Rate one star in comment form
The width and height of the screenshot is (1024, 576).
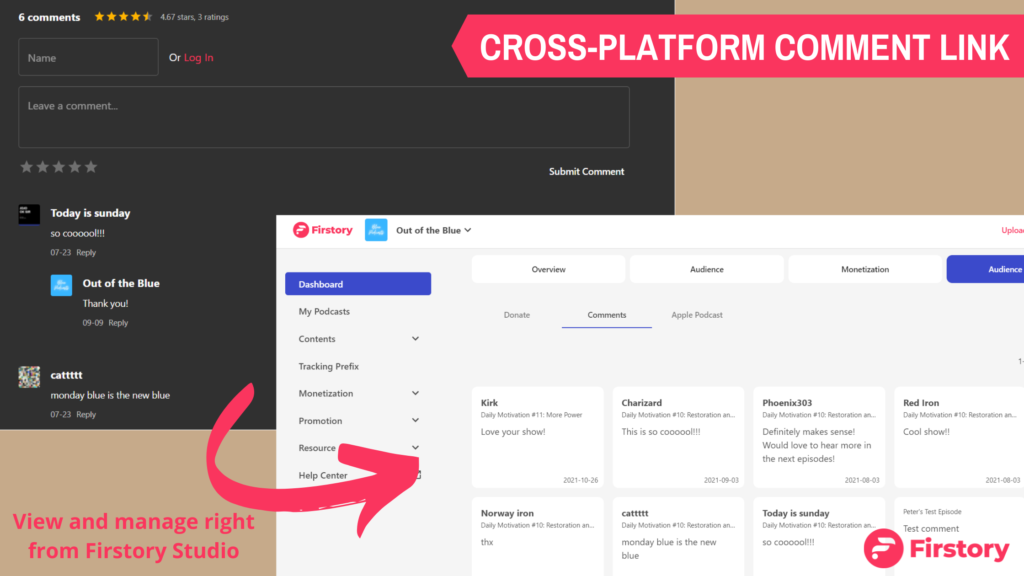coord(26,167)
